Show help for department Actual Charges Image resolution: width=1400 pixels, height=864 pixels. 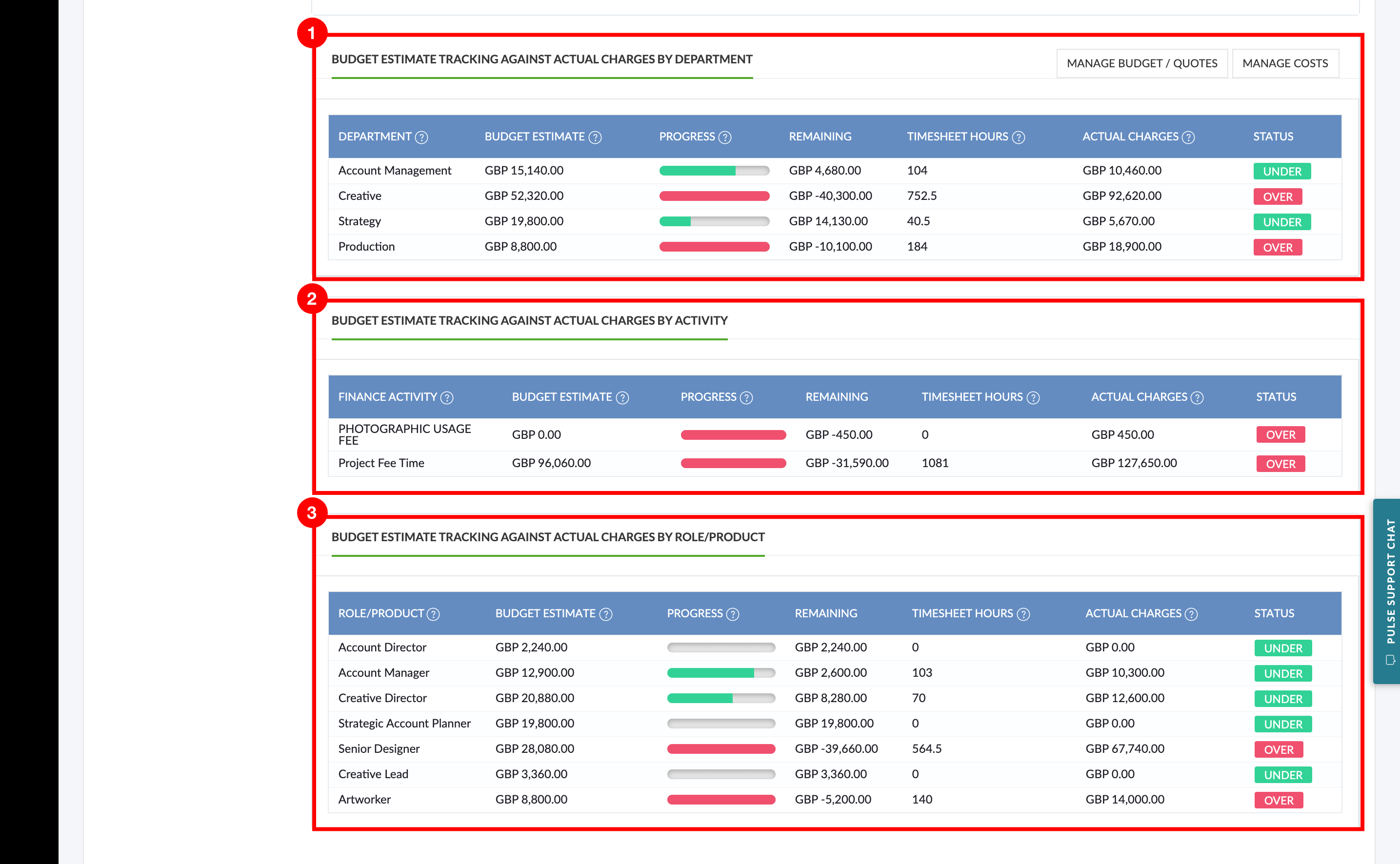click(x=1188, y=137)
